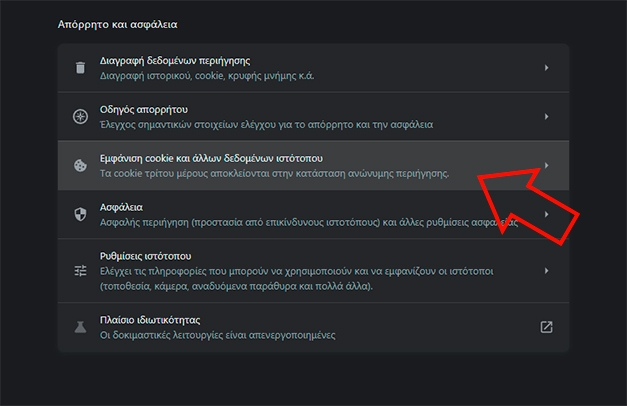Click the external link icon in the Πλαίσιο ιδιωτικότητας row
Viewport: 627px width, 406px height.
[x=546, y=327]
